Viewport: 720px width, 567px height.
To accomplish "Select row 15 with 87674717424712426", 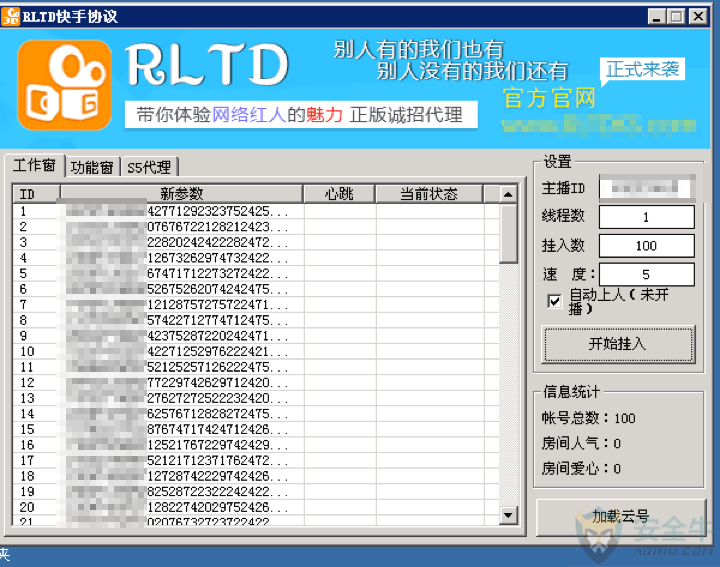I will click(x=256, y=430).
